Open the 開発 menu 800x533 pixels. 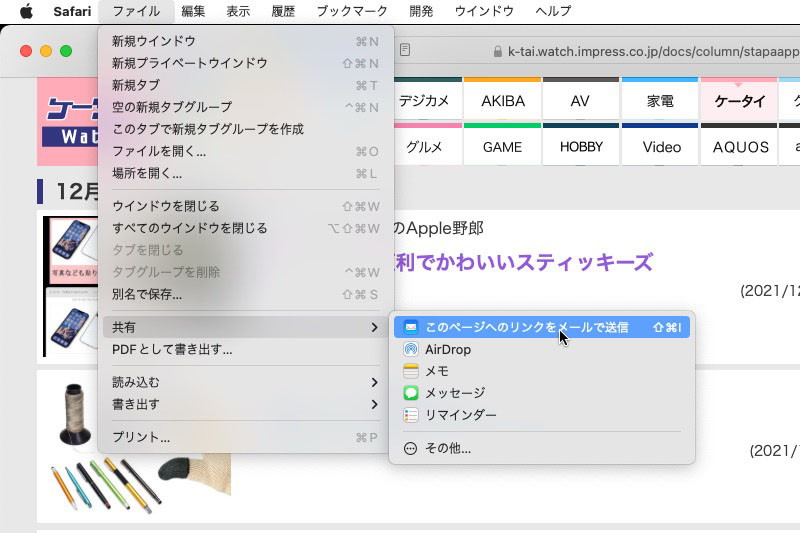421,11
